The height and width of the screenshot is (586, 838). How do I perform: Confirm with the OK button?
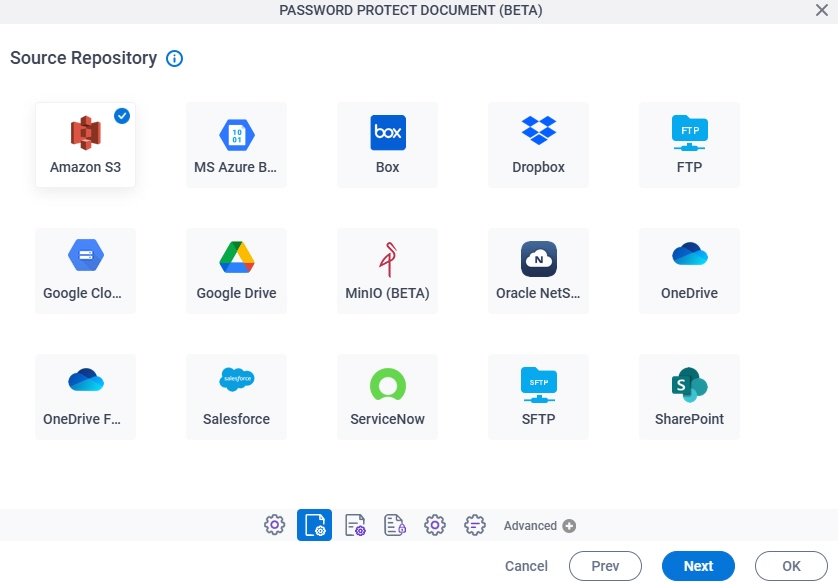791,566
